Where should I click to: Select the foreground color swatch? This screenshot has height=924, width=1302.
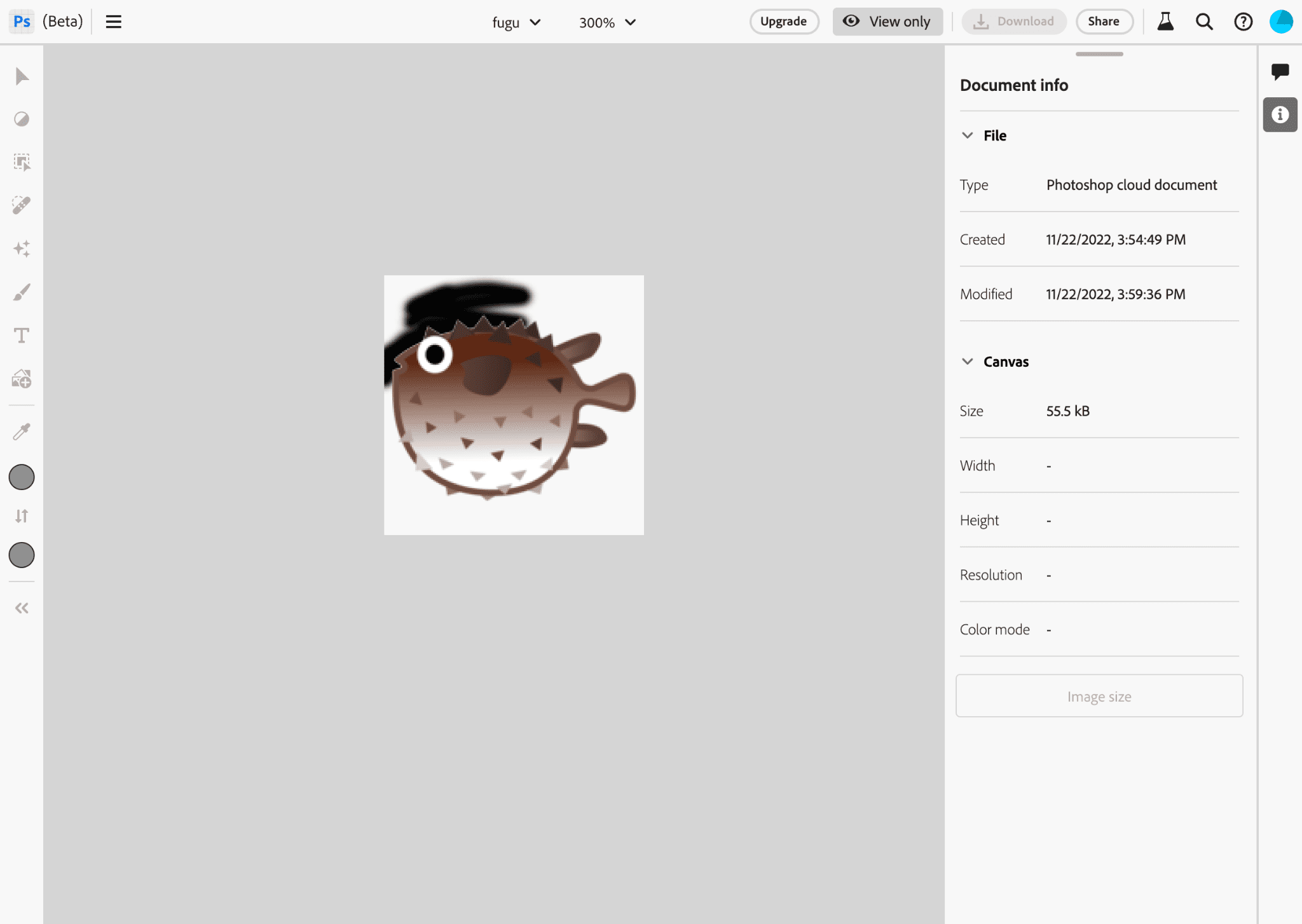click(22, 478)
